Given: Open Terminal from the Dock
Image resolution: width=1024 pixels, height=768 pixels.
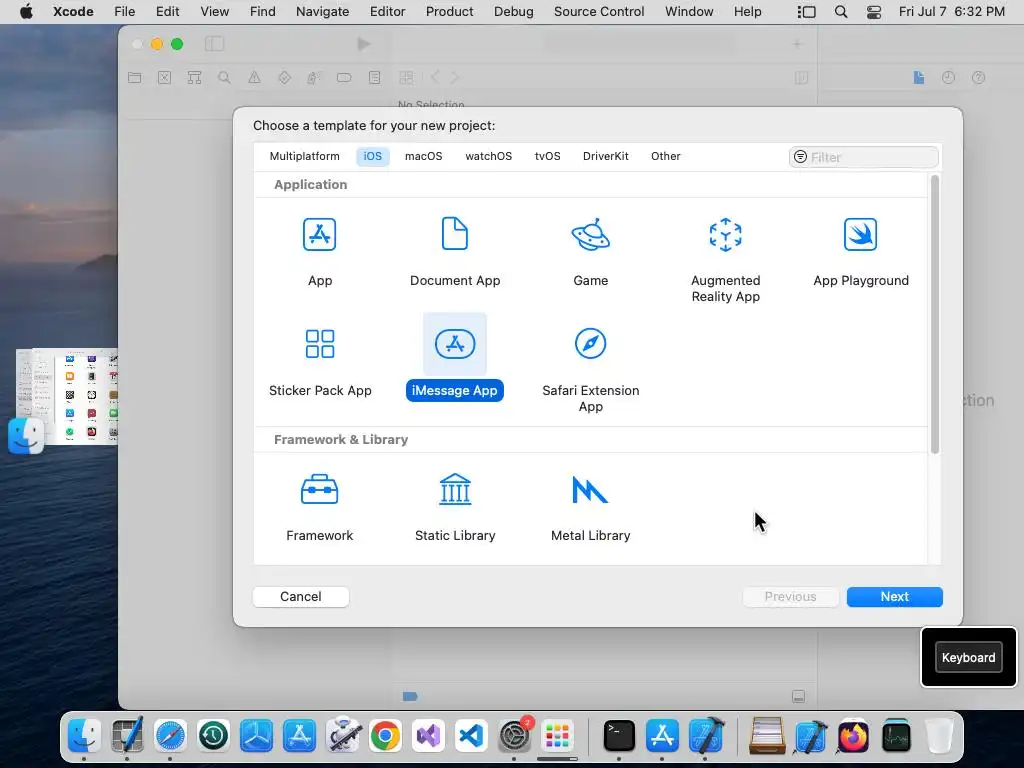Looking at the screenshot, I should 619,736.
